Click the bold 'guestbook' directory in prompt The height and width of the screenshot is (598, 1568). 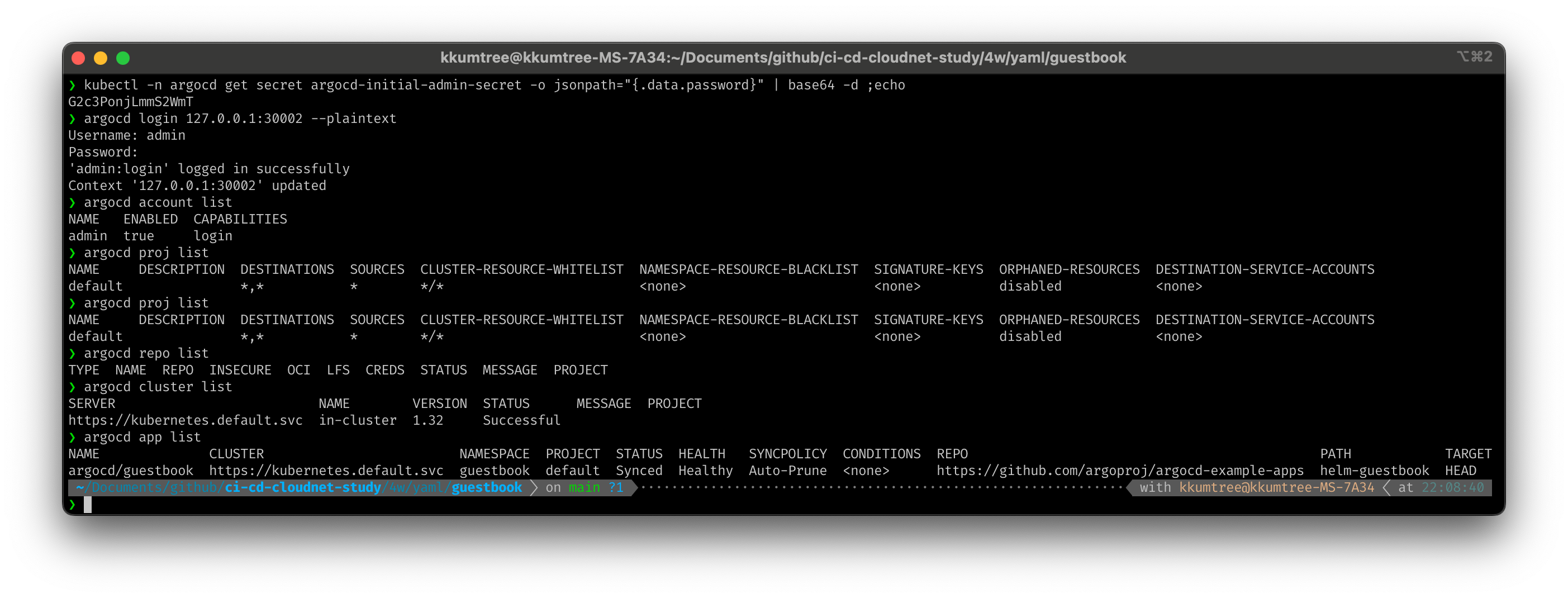(487, 487)
